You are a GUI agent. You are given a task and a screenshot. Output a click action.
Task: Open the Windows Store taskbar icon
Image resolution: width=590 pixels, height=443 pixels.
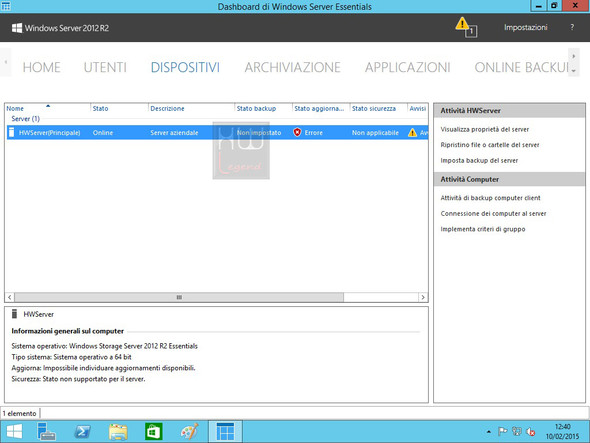click(x=154, y=431)
